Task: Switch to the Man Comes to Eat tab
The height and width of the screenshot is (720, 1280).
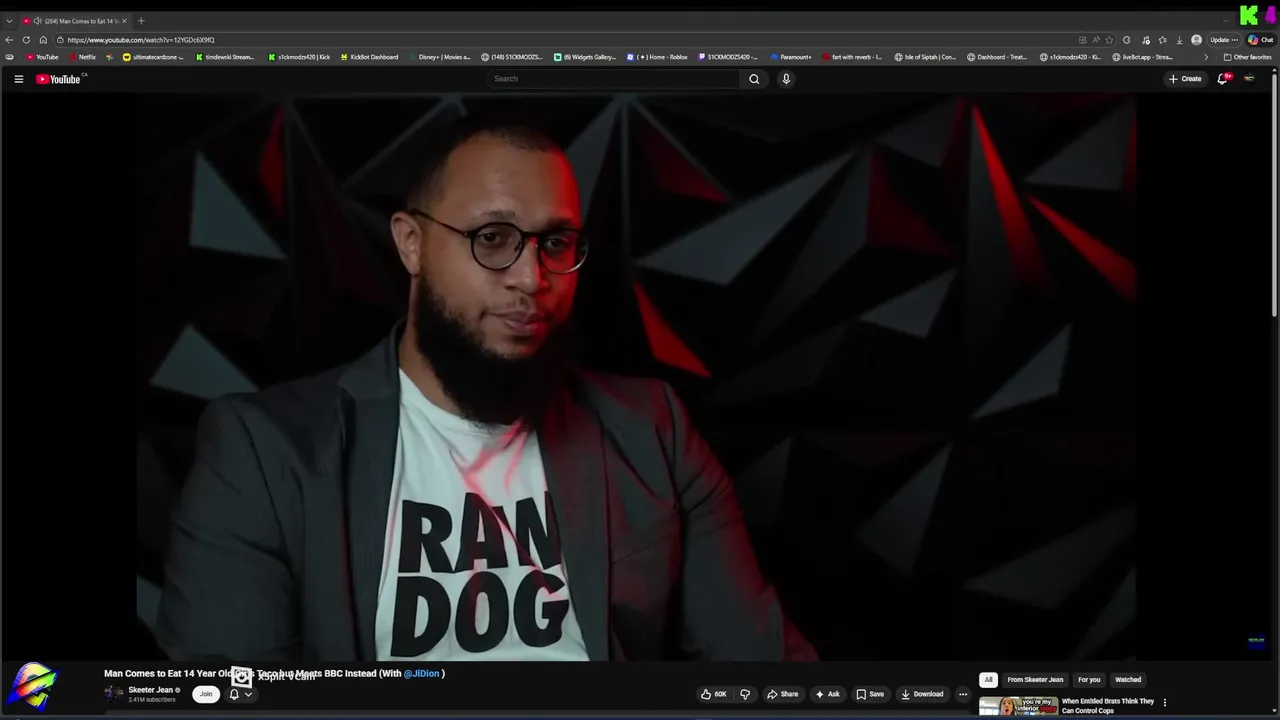Action: coord(75,21)
